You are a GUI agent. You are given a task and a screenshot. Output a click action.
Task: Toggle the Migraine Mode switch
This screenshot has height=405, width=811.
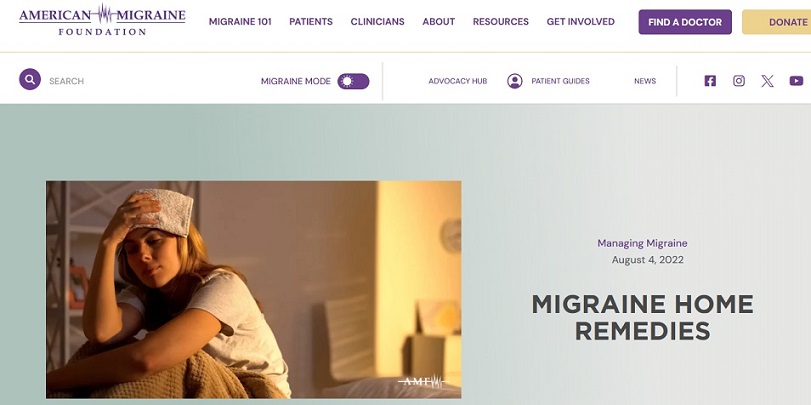tap(353, 81)
